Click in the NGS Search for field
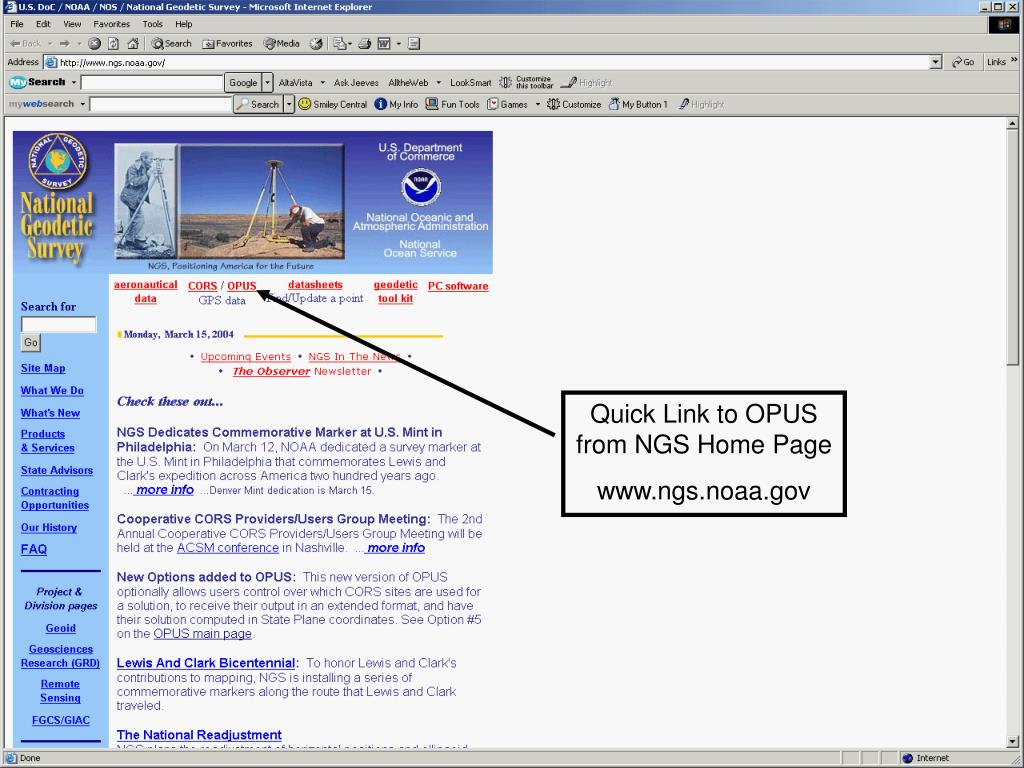Image resolution: width=1024 pixels, height=768 pixels. [59, 325]
